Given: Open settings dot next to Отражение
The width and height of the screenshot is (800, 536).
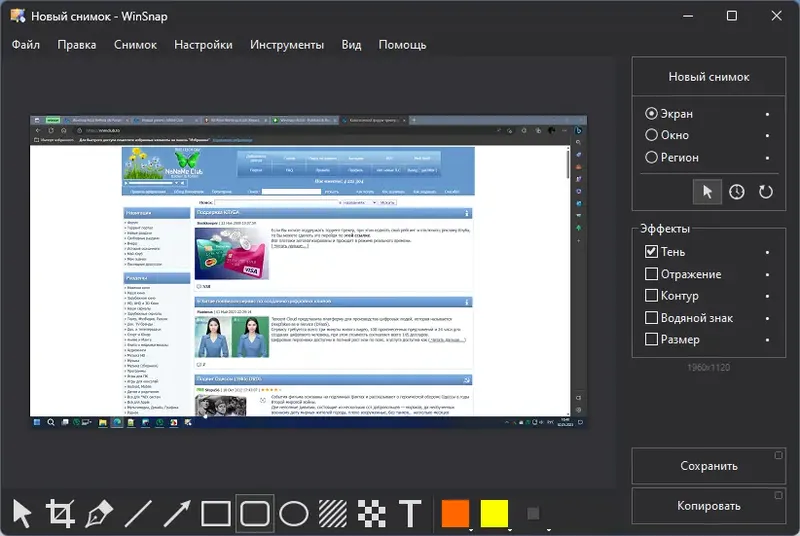Looking at the screenshot, I should point(767,275).
